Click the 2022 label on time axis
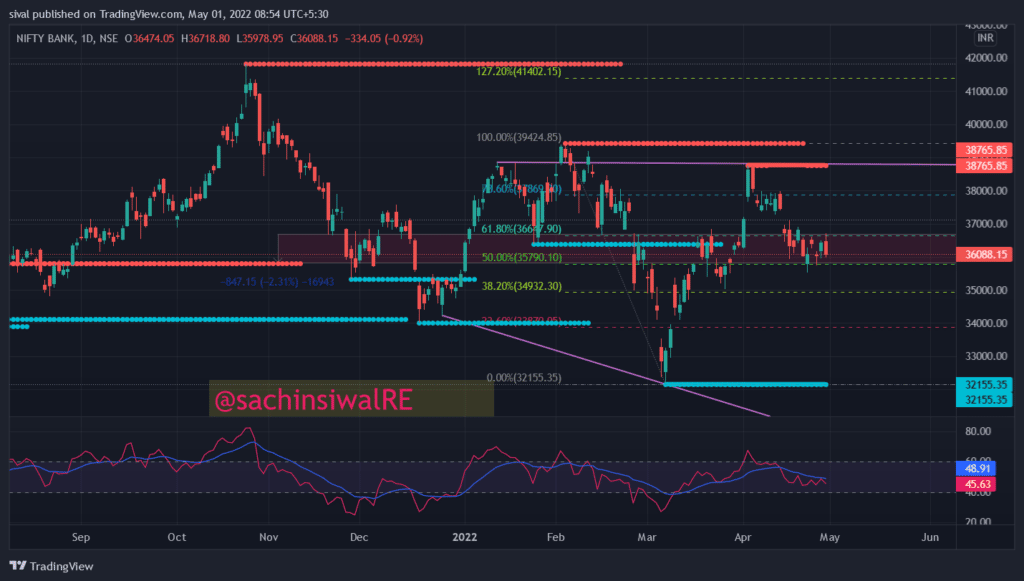 pyautogui.click(x=464, y=537)
